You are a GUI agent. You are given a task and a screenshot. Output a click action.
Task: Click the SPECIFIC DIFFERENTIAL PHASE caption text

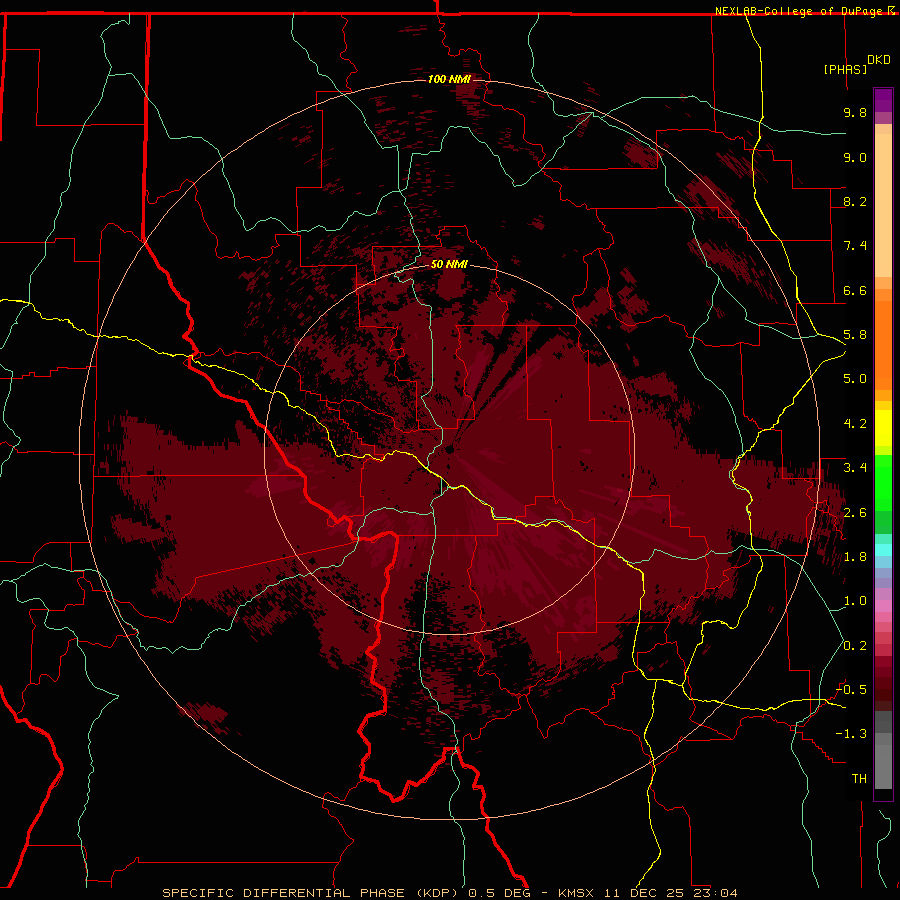[x=284, y=893]
